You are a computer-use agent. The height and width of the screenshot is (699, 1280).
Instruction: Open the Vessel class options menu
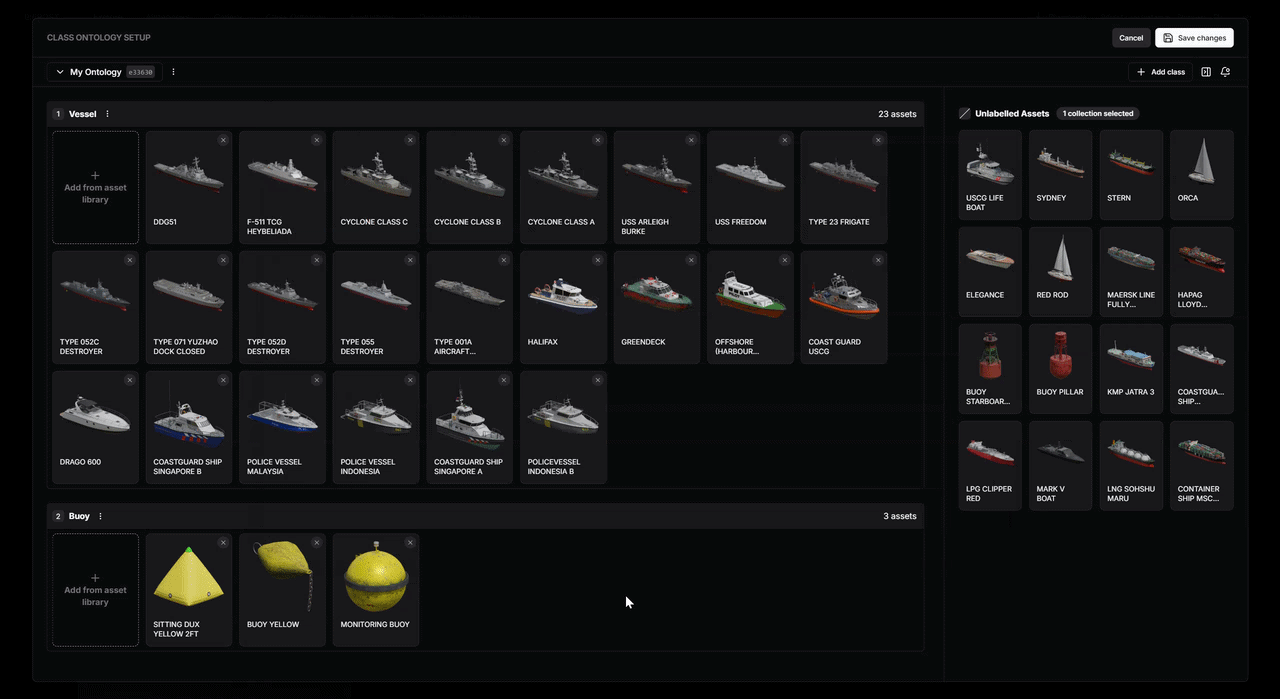[108, 114]
